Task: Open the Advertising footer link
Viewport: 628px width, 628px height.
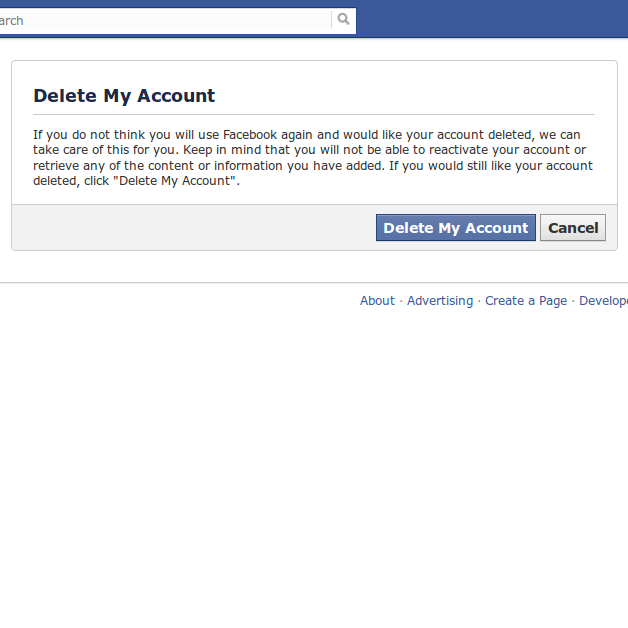Action: [440, 301]
